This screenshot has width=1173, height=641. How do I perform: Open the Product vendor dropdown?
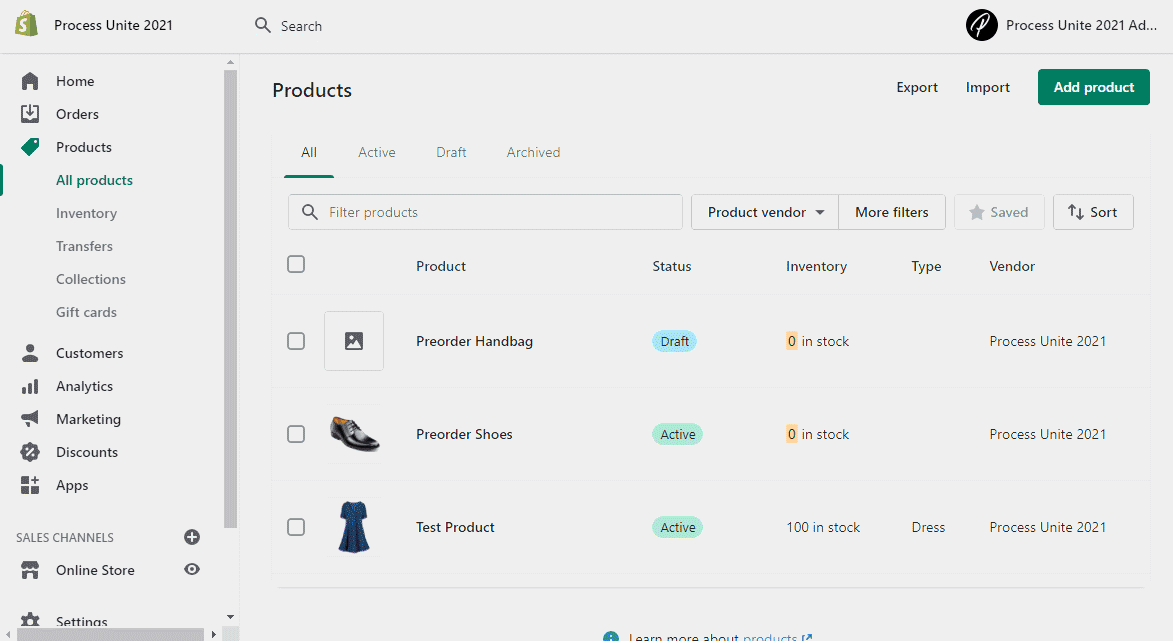click(765, 212)
